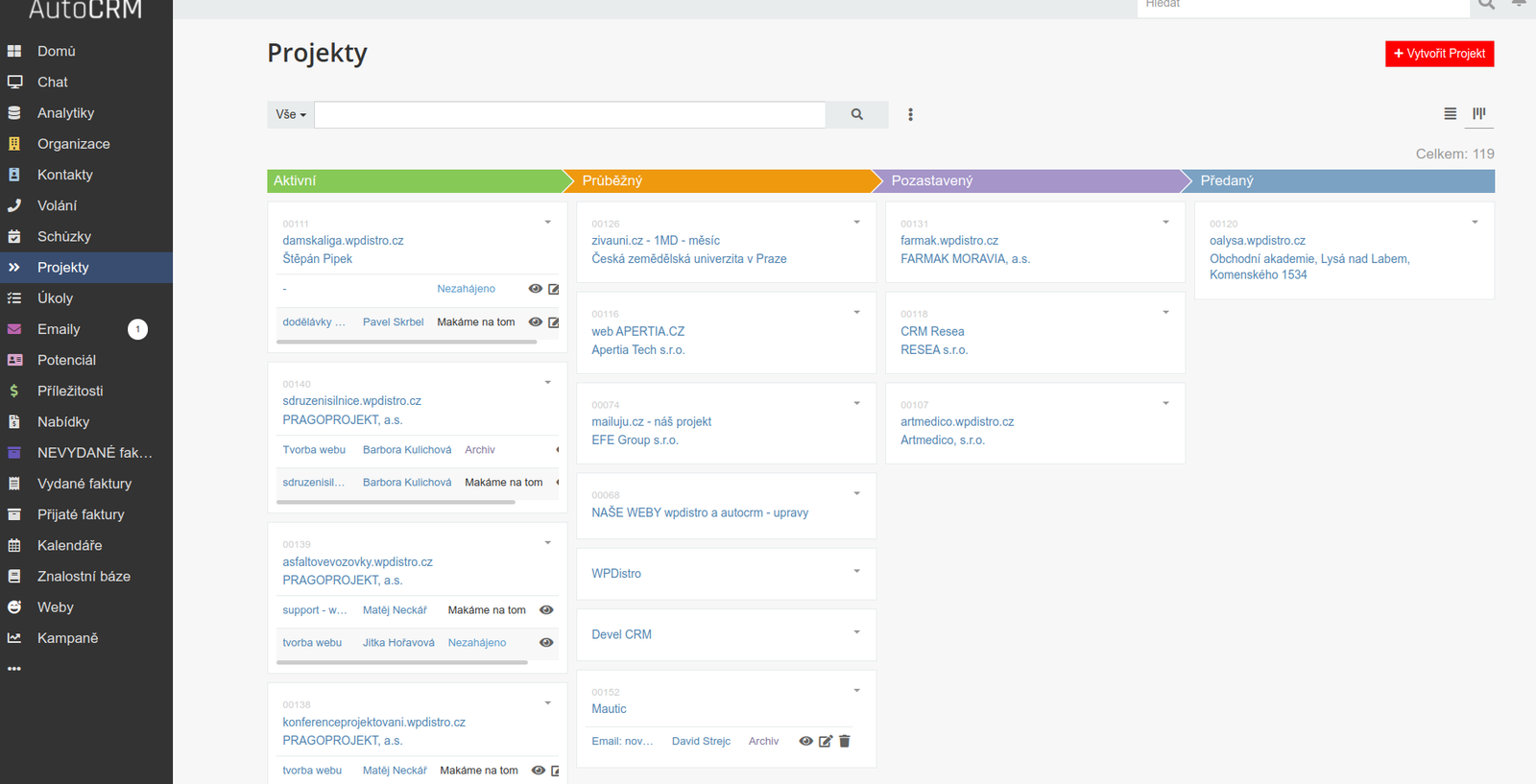Click the Úkoly list icon
The image size is (1536, 784).
click(x=14, y=298)
